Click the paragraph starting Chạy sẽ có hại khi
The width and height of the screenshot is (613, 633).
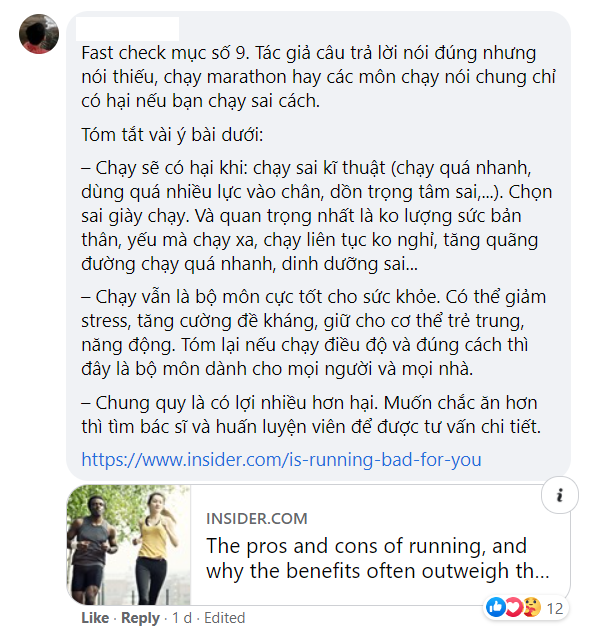coord(317,216)
